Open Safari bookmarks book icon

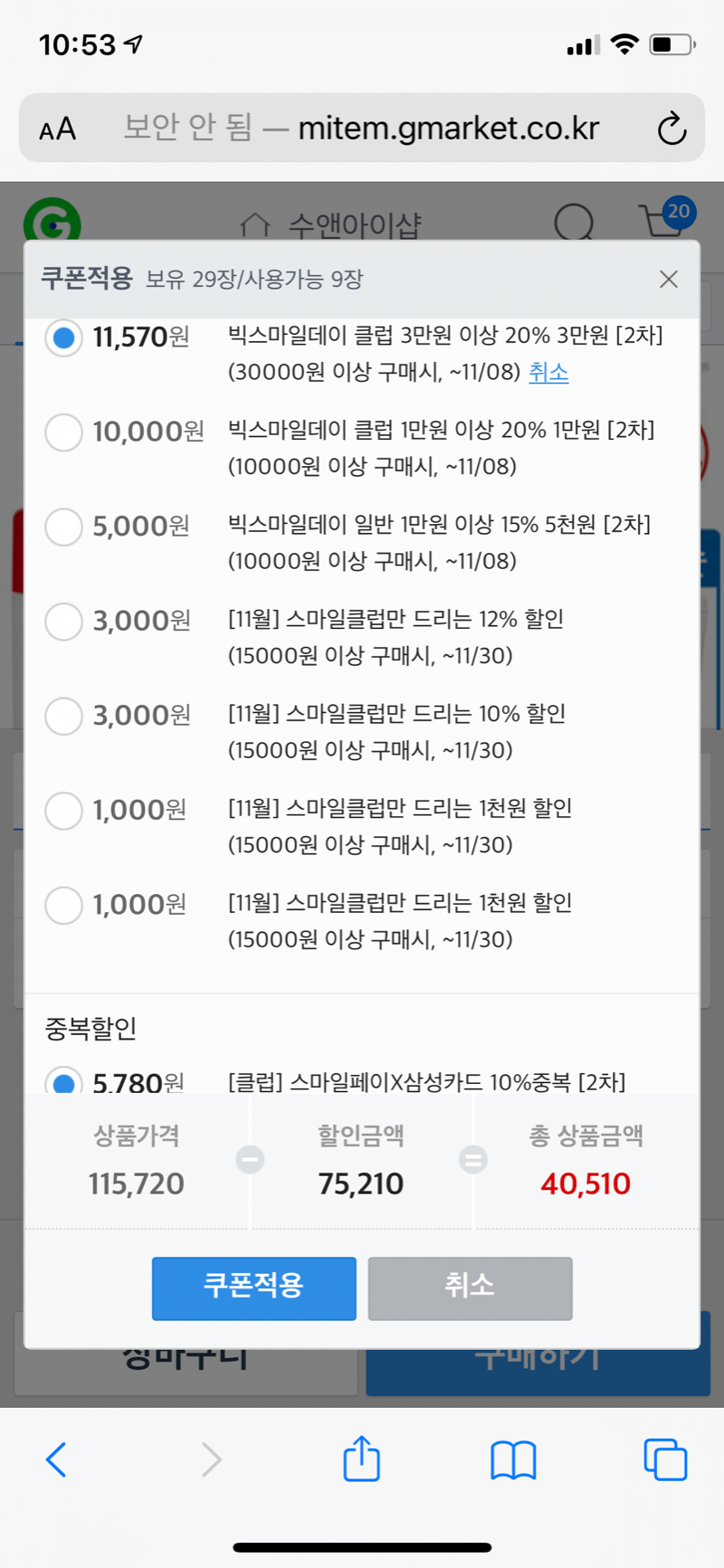pyautogui.click(x=513, y=1459)
